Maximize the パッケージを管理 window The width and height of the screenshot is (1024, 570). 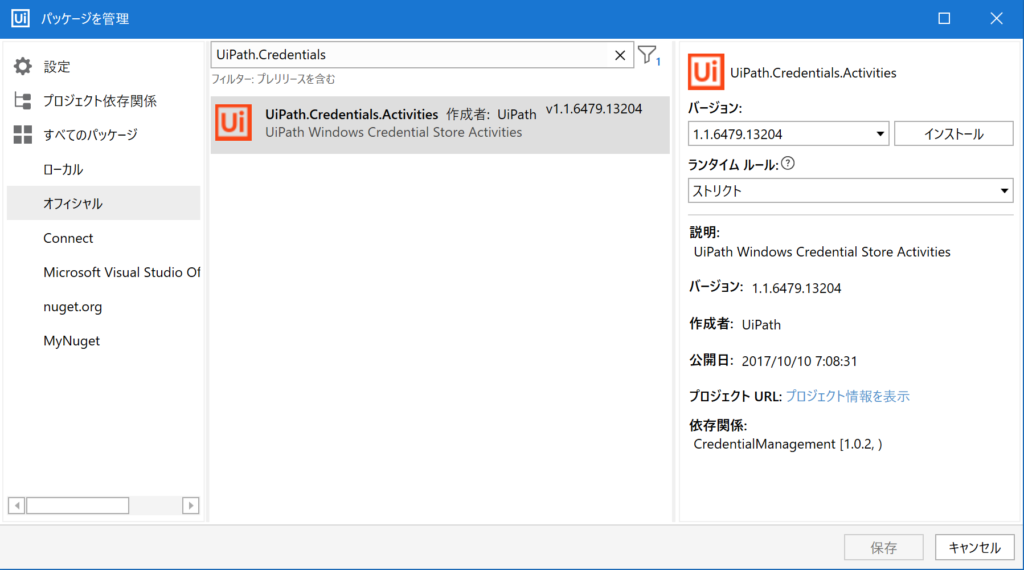944,18
